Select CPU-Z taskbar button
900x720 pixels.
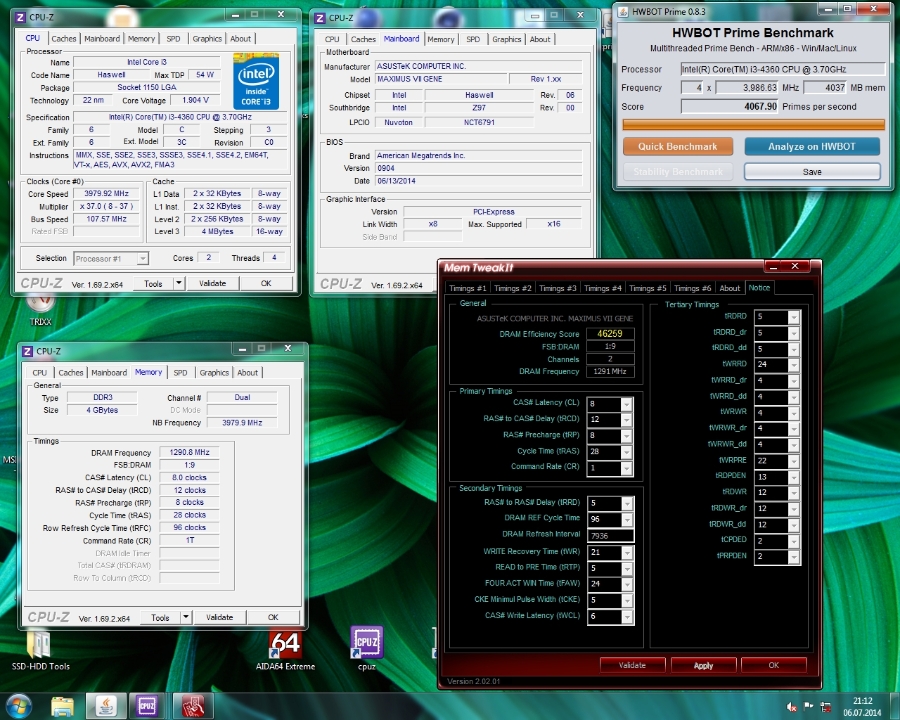coord(148,706)
